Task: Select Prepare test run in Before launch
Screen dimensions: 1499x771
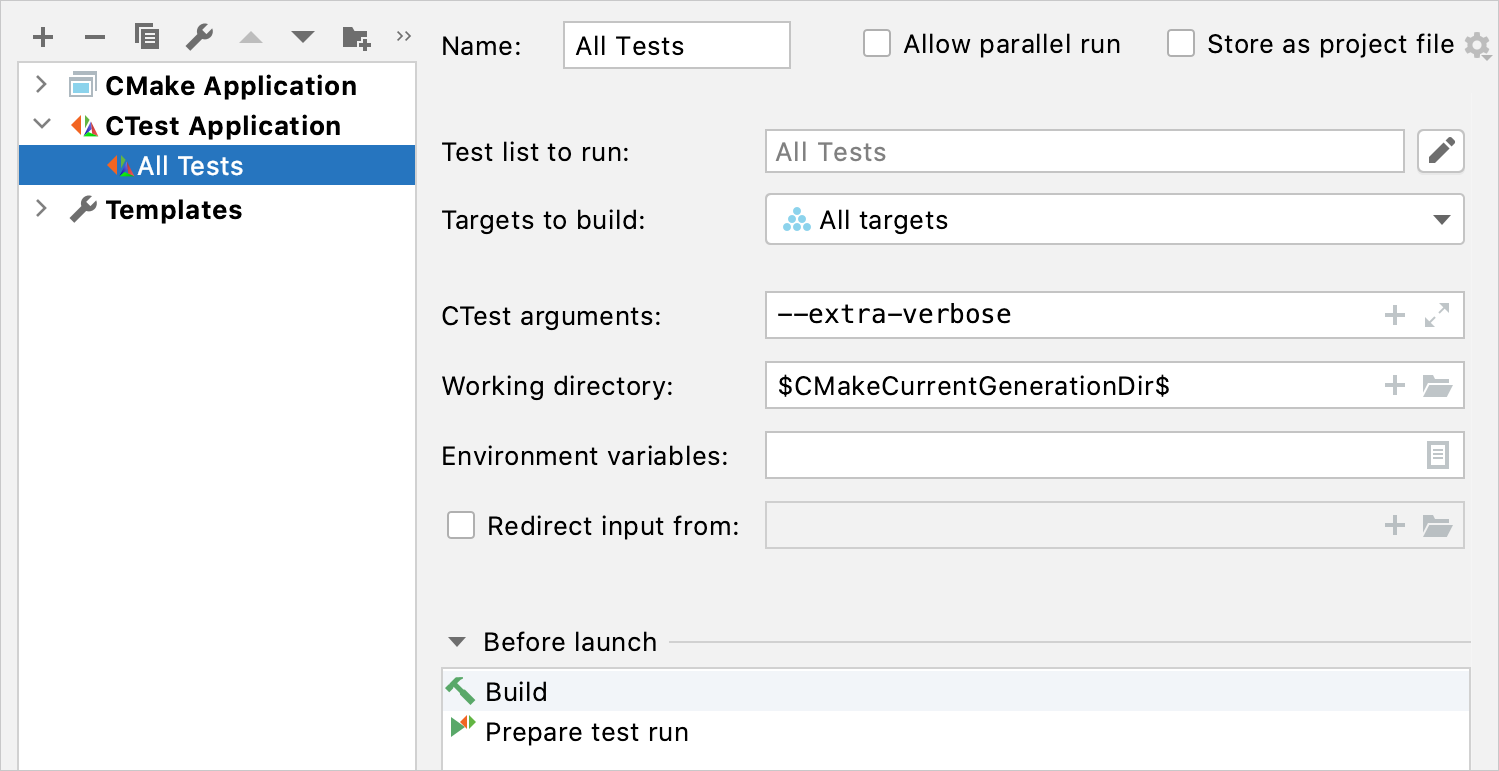Action: 585,731
